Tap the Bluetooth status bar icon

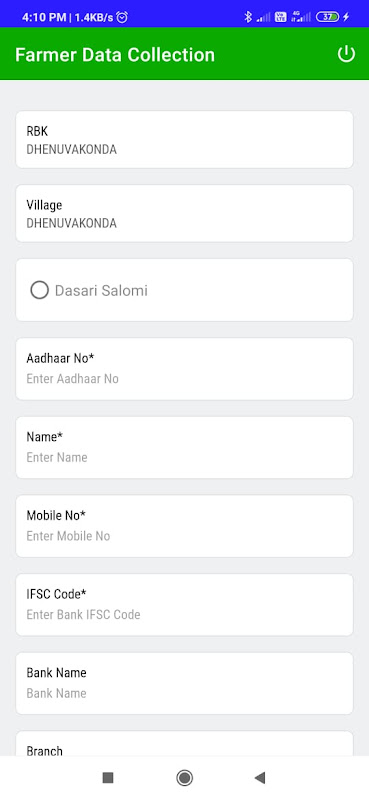coord(248,17)
